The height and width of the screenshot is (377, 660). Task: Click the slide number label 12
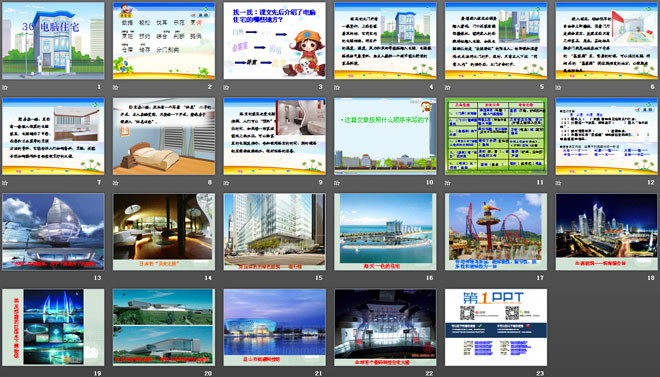[x=651, y=182]
